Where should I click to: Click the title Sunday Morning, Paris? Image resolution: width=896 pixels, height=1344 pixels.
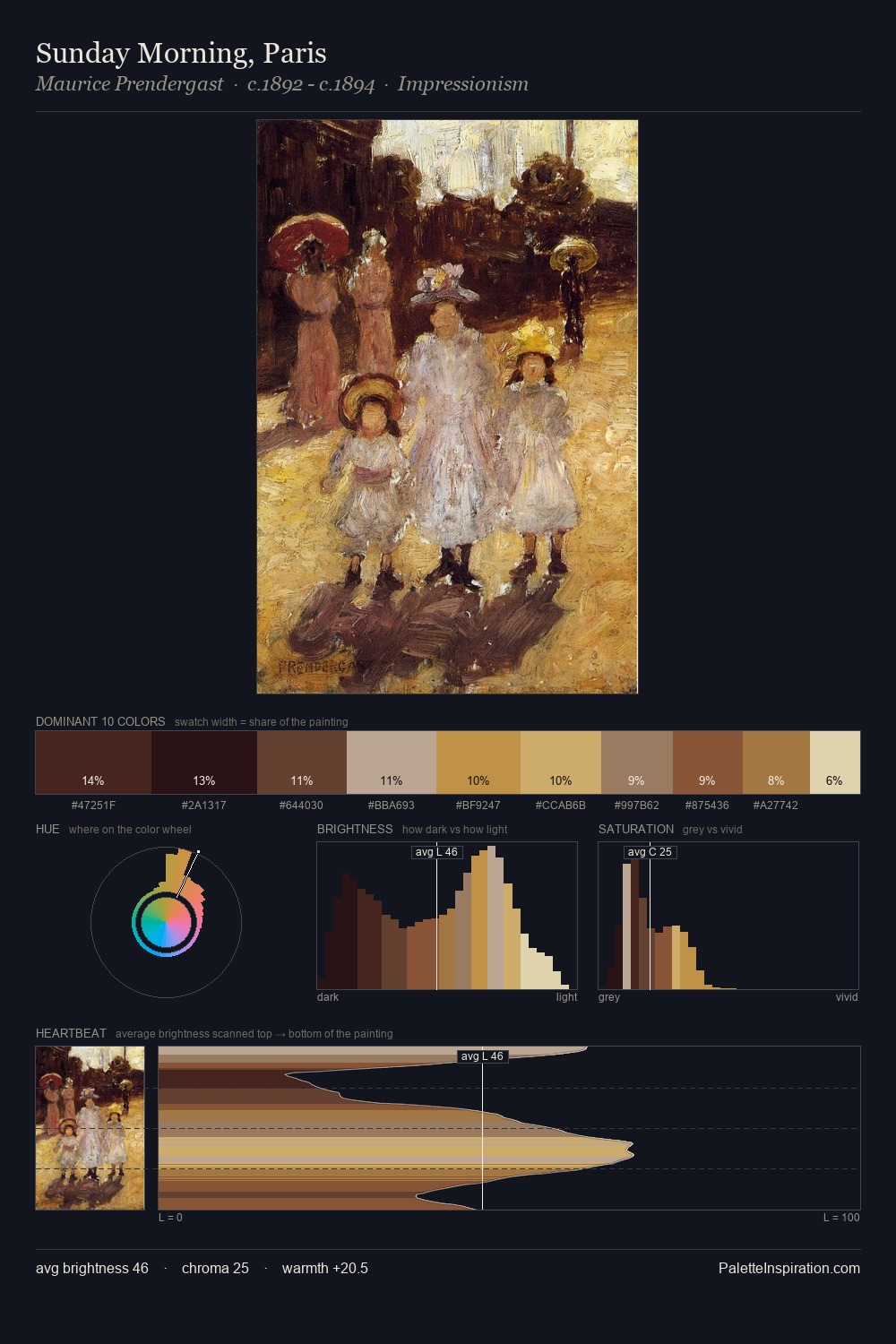pos(181,54)
